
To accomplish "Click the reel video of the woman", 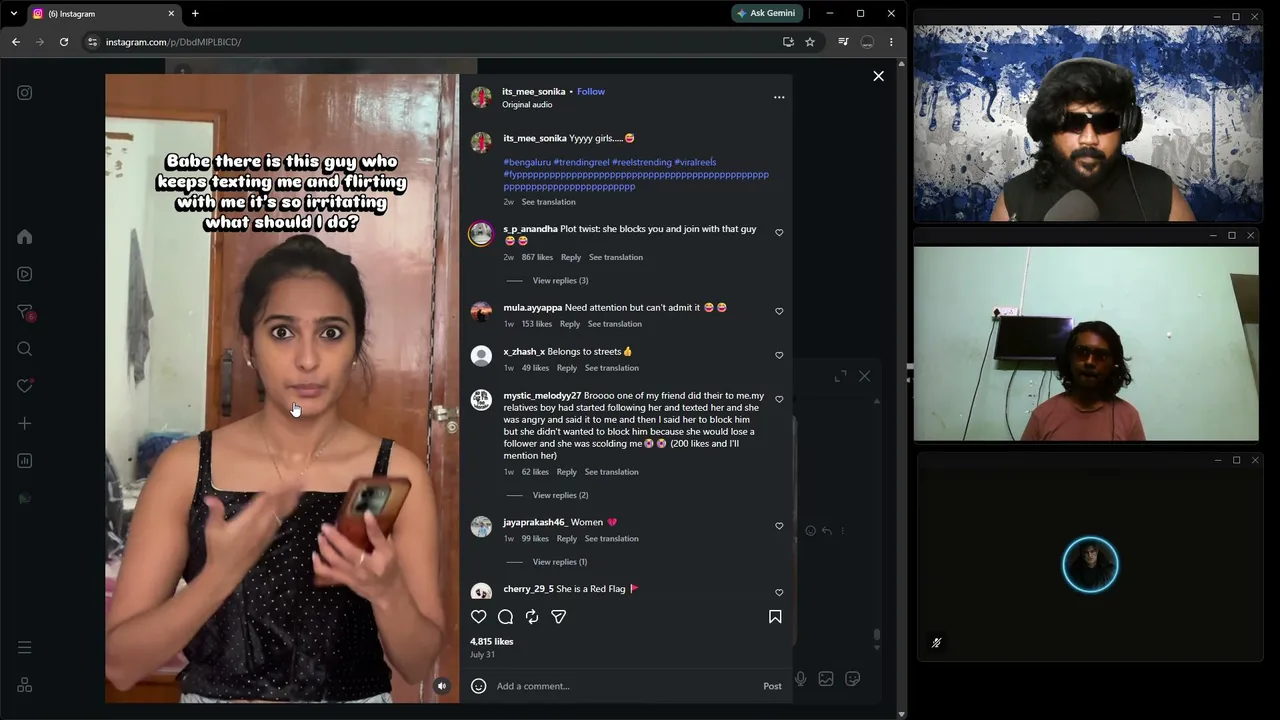I will pyautogui.click(x=282, y=388).
